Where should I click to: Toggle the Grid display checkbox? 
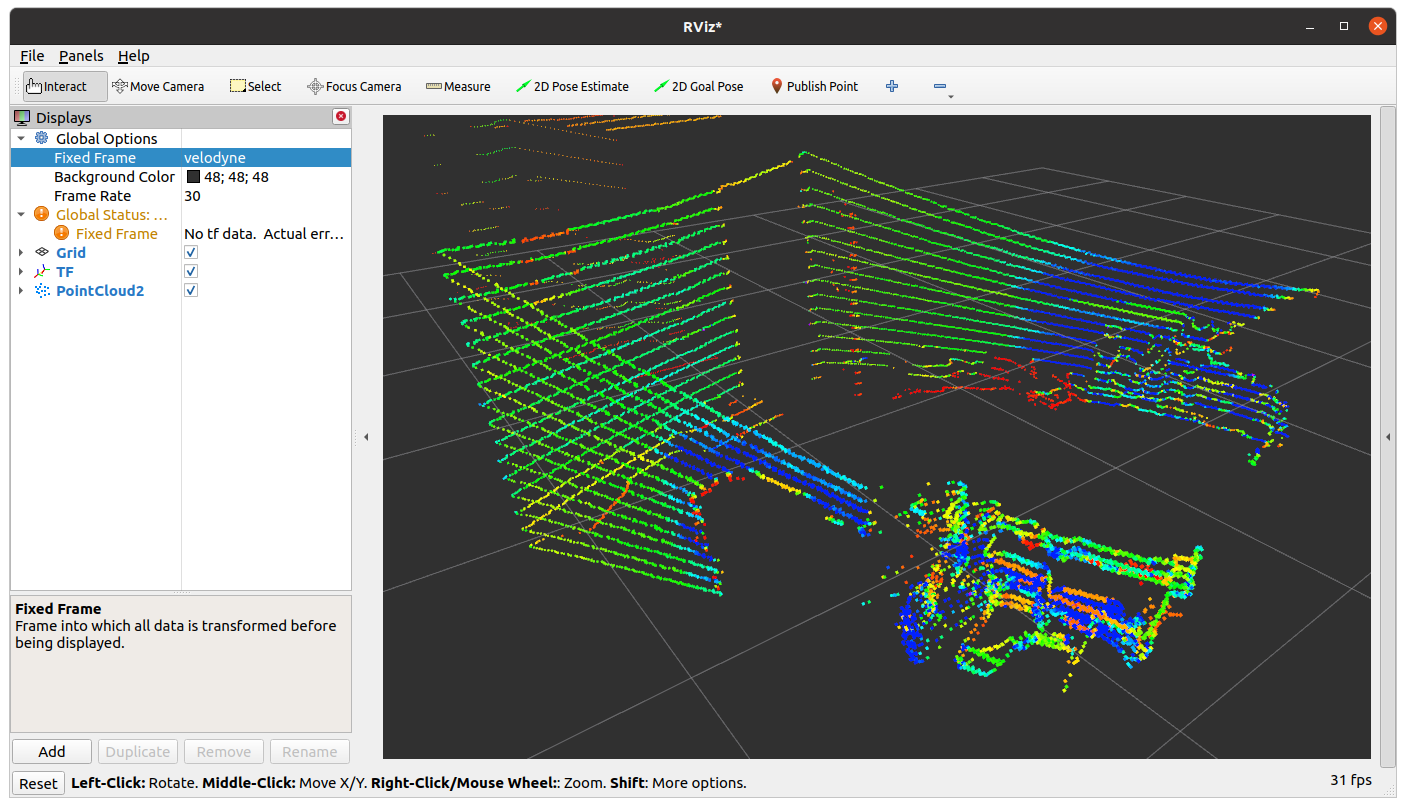click(191, 252)
